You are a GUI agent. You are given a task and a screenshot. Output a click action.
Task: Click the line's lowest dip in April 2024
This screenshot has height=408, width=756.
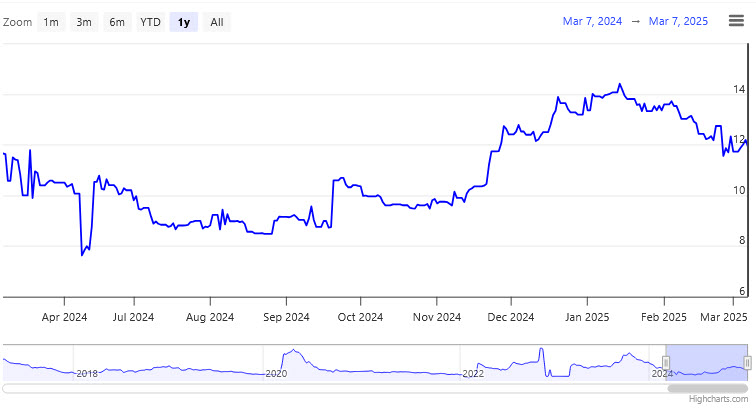[x=81, y=255]
